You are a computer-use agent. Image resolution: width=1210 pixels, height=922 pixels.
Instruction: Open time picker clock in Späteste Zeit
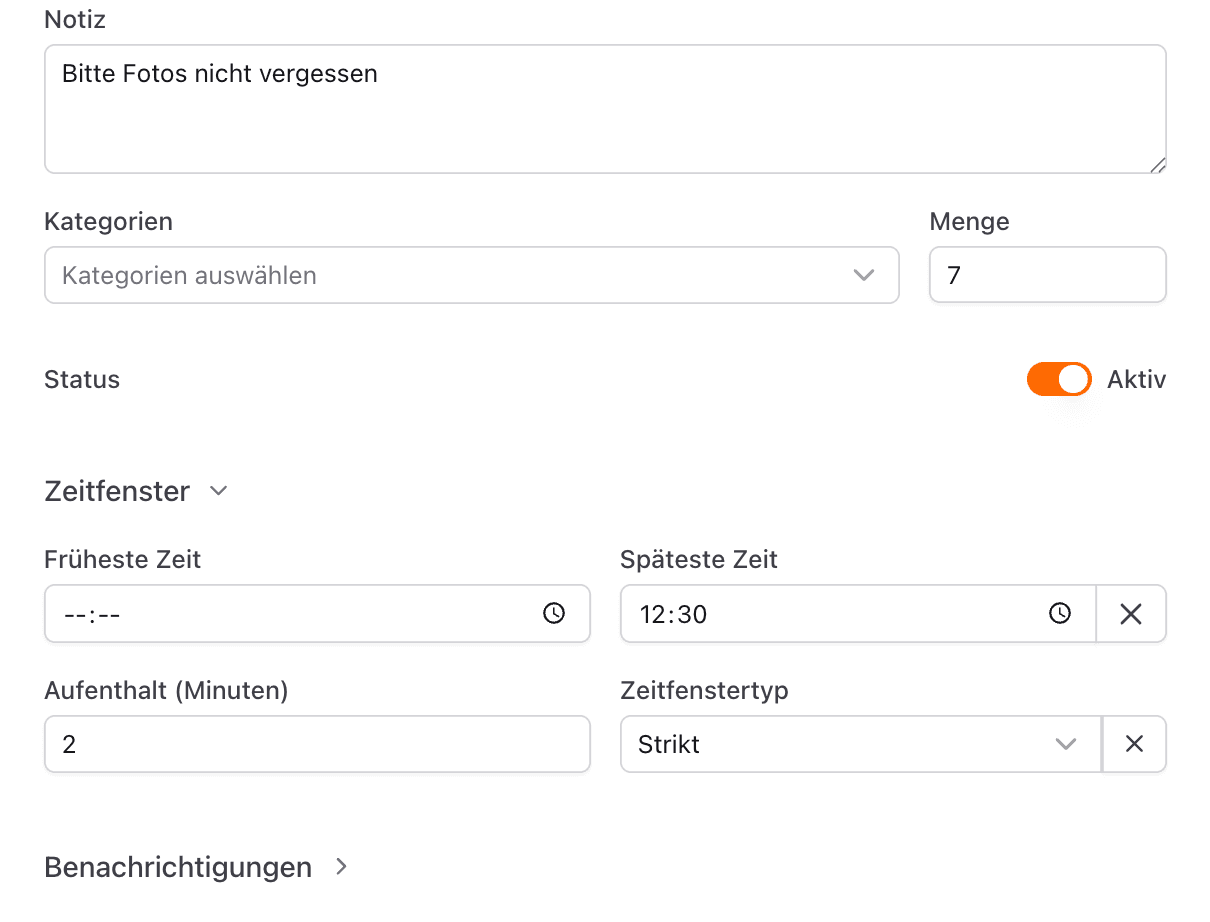point(1060,613)
